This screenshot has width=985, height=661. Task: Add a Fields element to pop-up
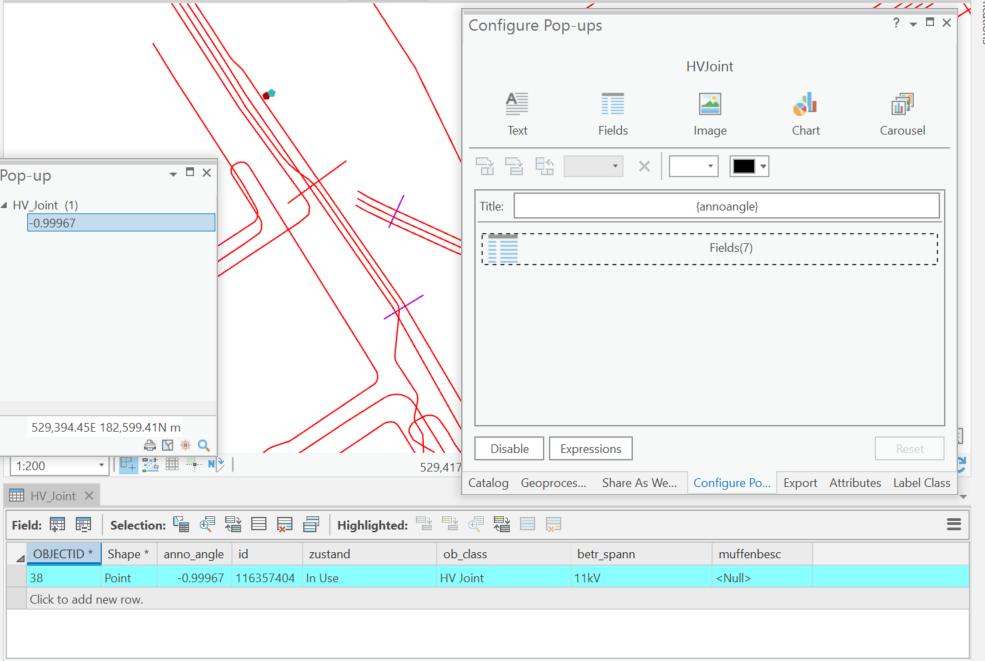click(x=612, y=114)
